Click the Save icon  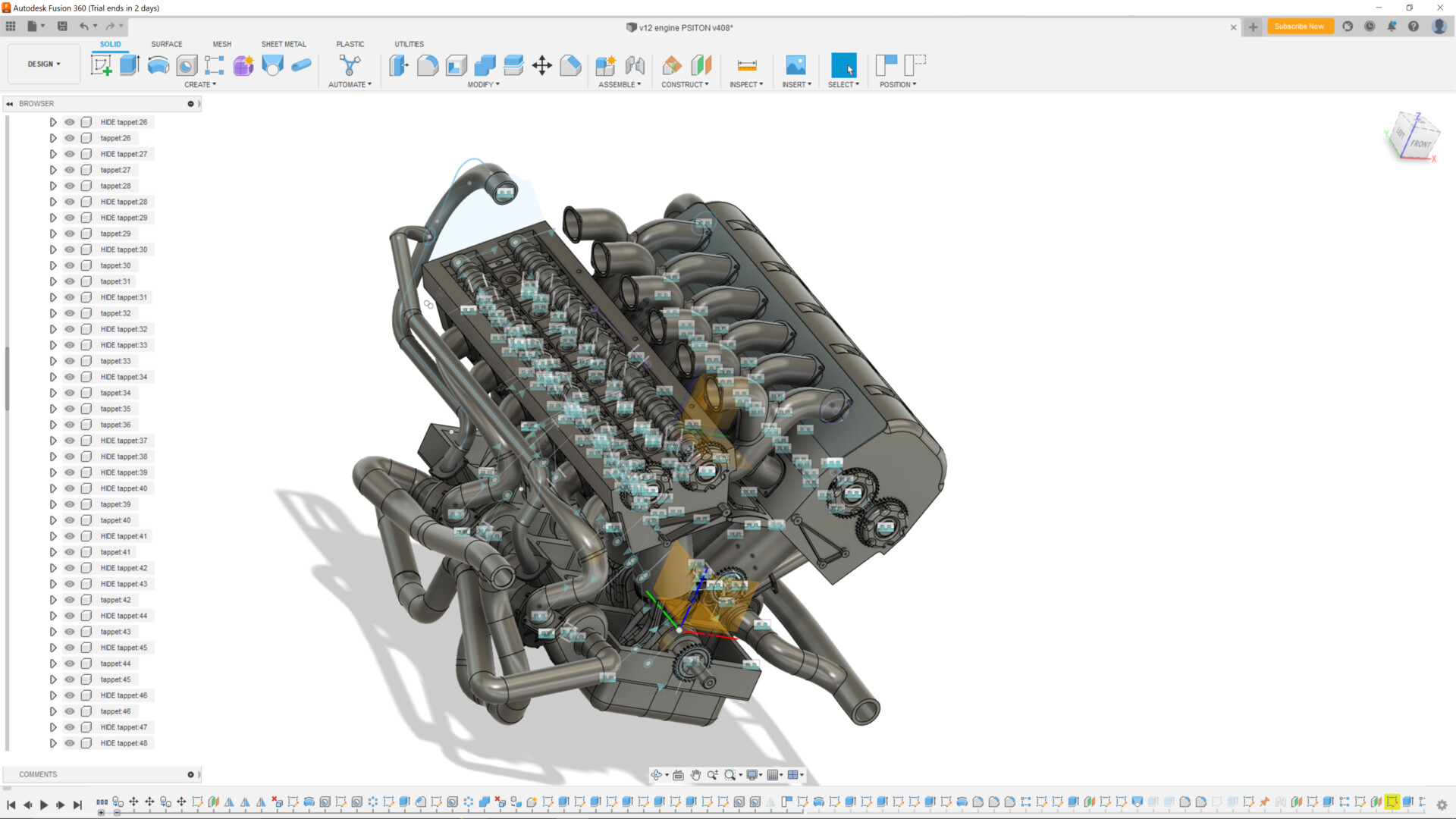[x=62, y=26]
